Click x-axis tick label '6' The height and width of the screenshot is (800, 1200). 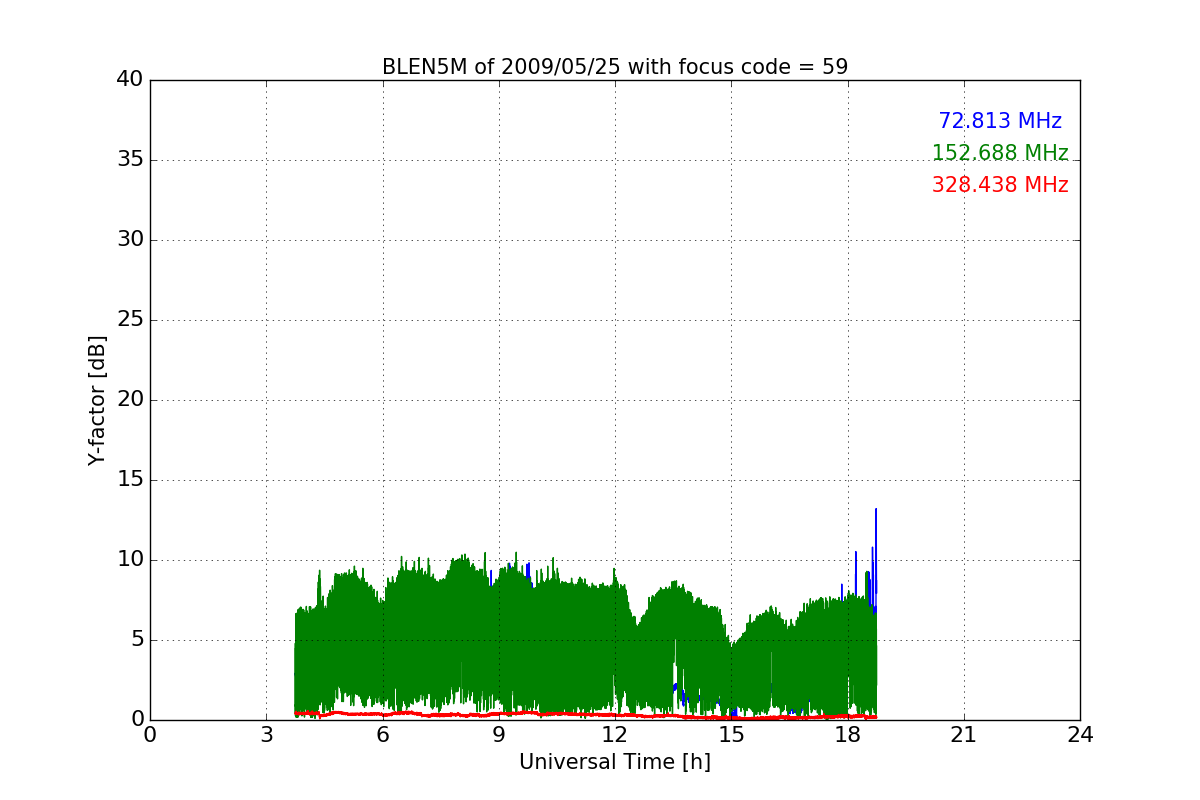(x=382, y=735)
